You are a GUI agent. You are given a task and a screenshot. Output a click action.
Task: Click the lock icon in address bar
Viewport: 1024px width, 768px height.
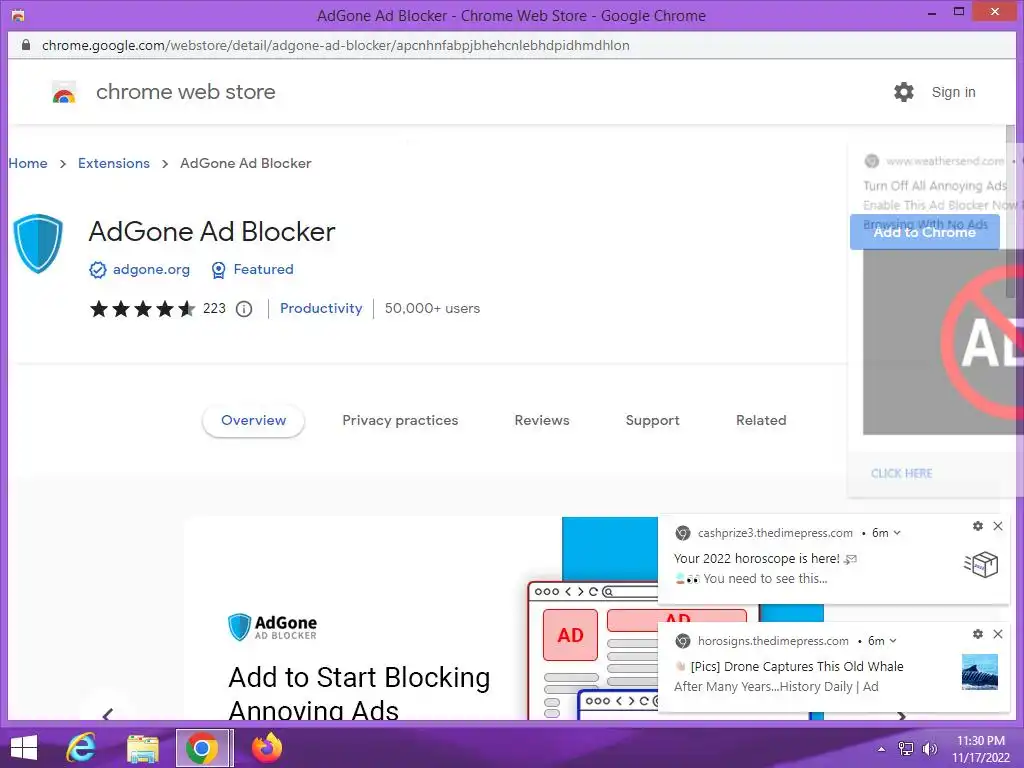coord(25,45)
